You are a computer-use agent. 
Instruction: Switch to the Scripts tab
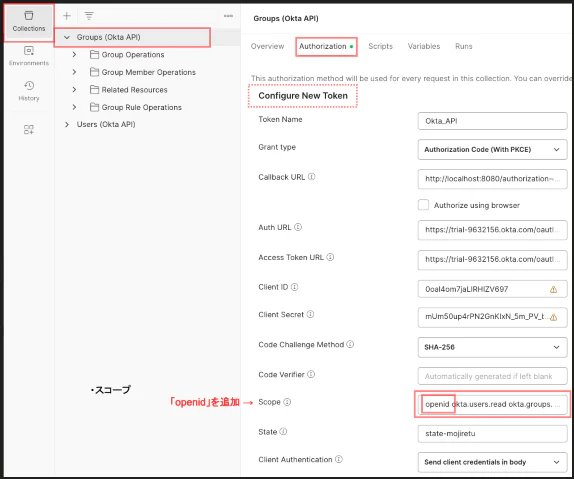[380, 47]
